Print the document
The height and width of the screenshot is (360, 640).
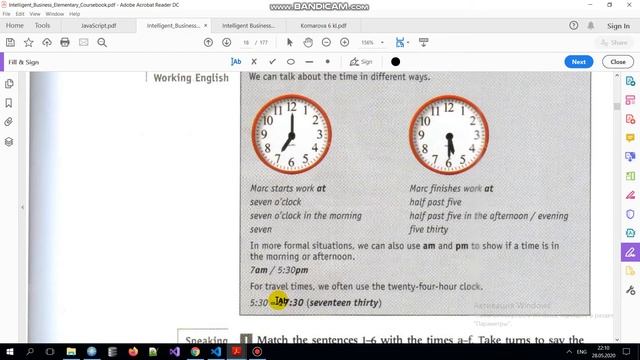65,42
